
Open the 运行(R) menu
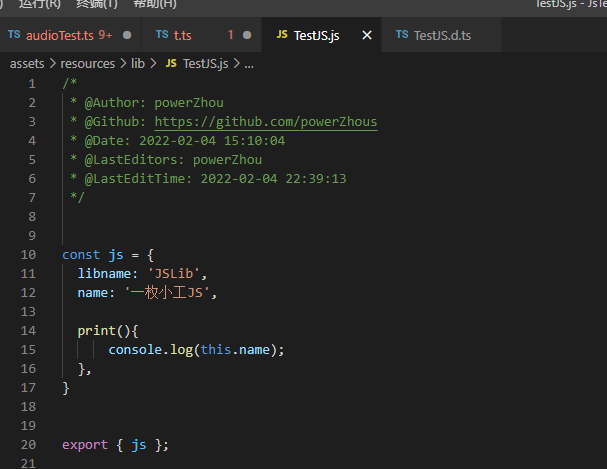tap(40, 4)
